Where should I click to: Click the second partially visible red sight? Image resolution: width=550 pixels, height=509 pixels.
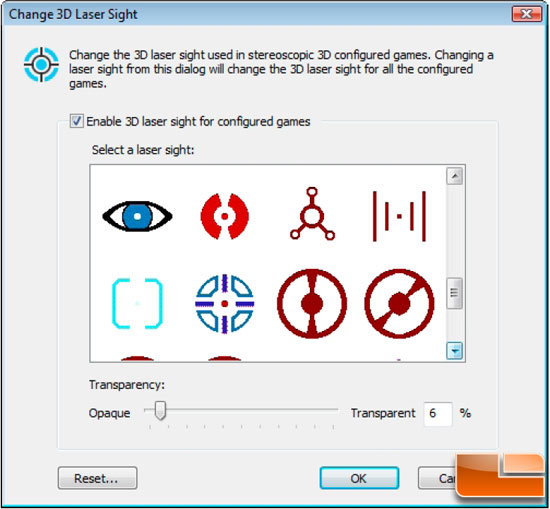pyautogui.click(x=224, y=359)
